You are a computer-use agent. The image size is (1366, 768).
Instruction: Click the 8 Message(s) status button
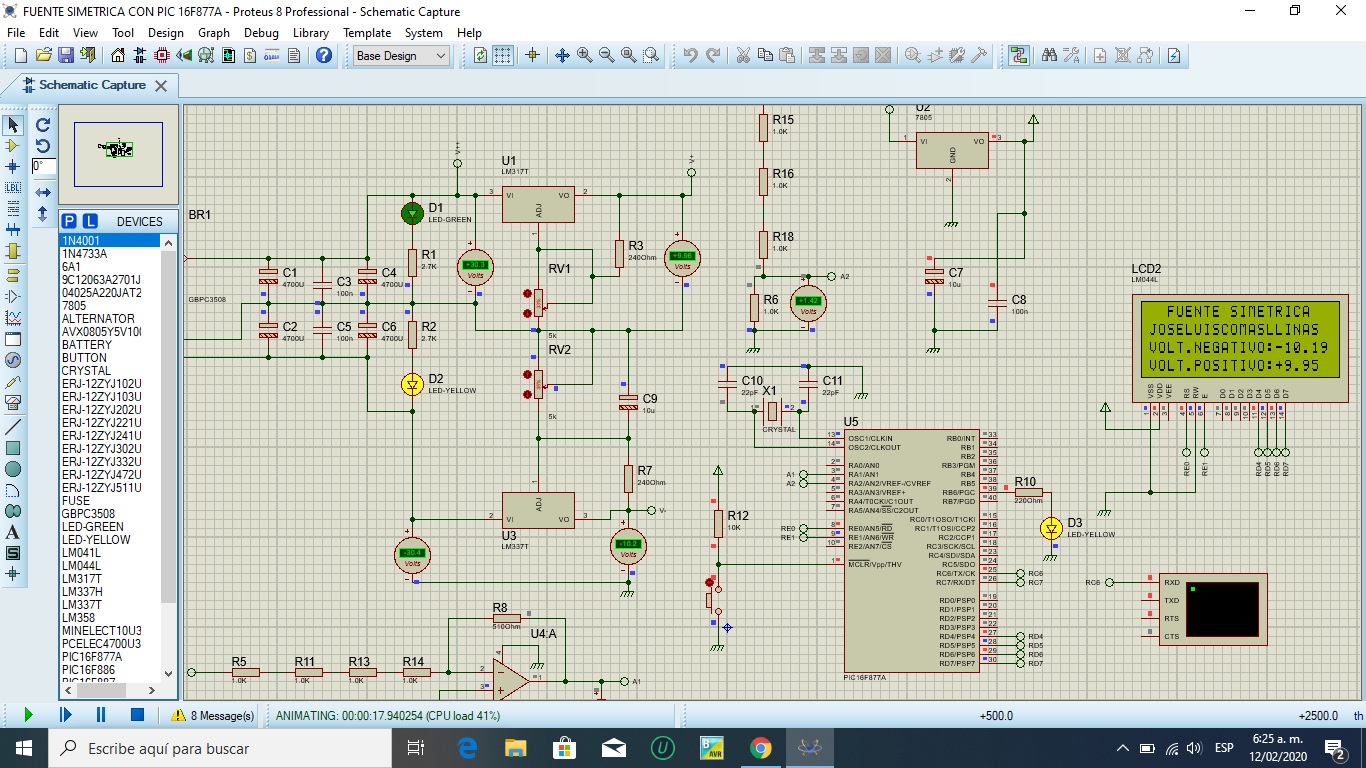(x=213, y=715)
